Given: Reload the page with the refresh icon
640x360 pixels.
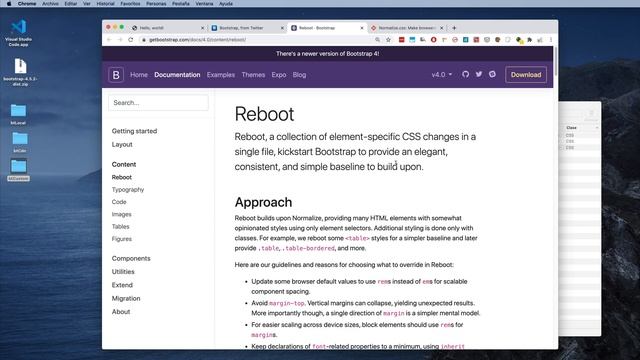Looking at the screenshot, I should pyautogui.click(x=131, y=40).
